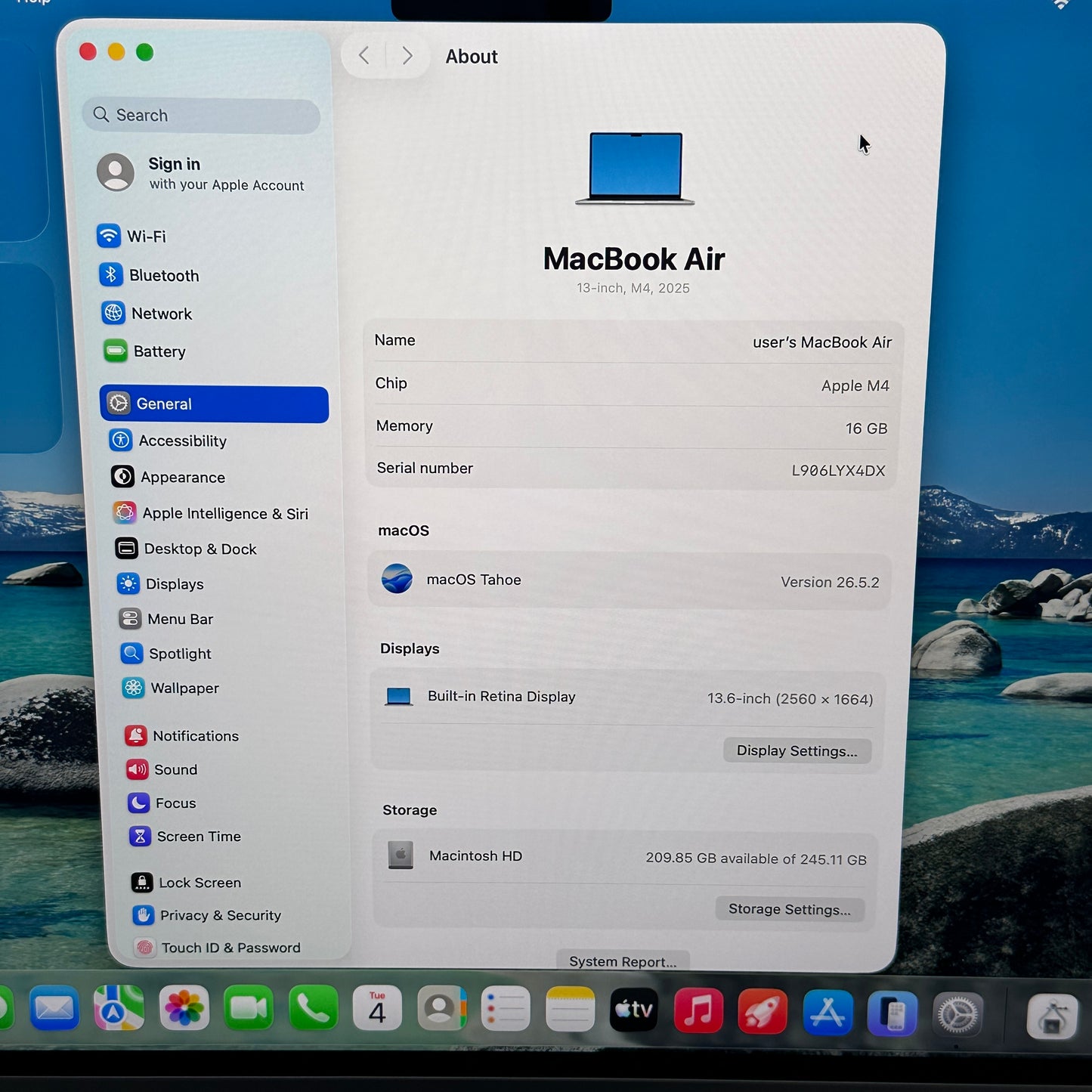This screenshot has height=1092, width=1092.
Task: Select the Built-in Retina Display row
Action: 628,697
